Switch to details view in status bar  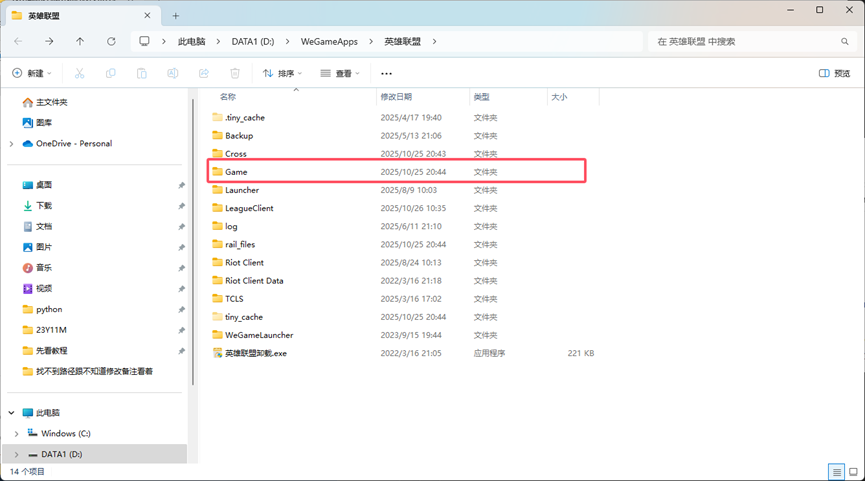836,472
